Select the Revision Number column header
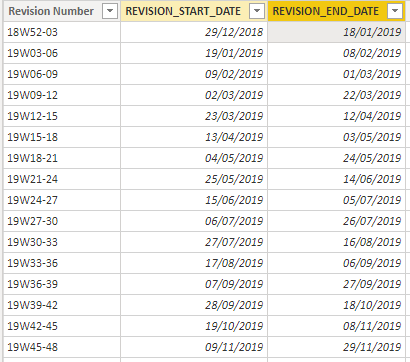This screenshot has height=362, width=410. coord(62,11)
